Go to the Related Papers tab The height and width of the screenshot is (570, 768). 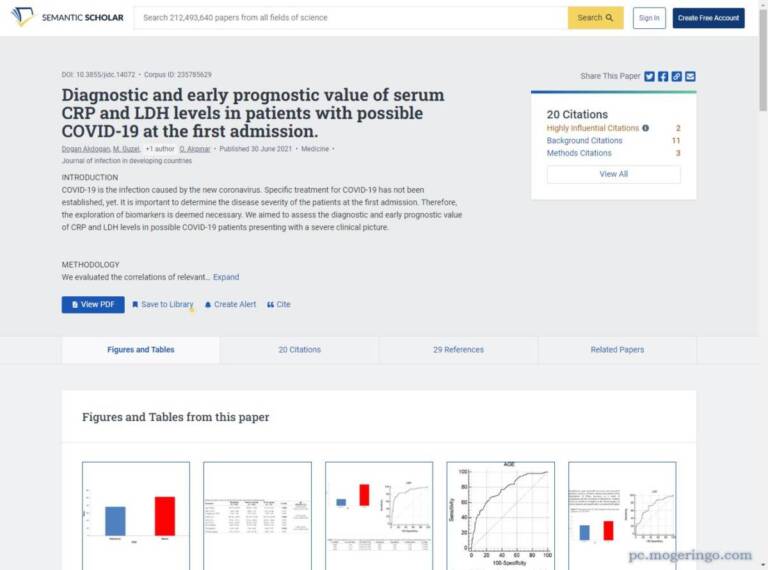click(617, 350)
